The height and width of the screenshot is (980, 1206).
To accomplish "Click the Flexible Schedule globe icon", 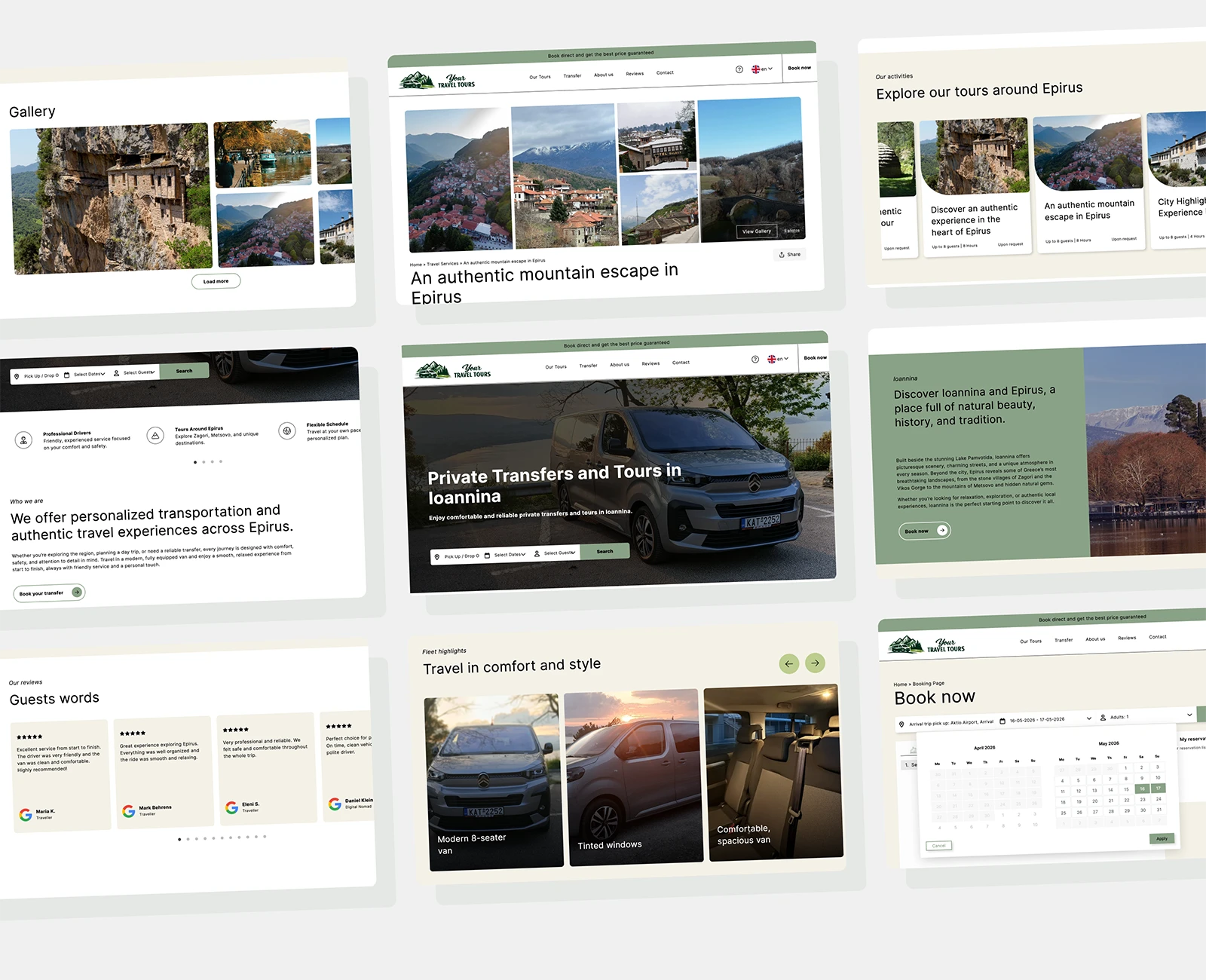I will pos(287,430).
